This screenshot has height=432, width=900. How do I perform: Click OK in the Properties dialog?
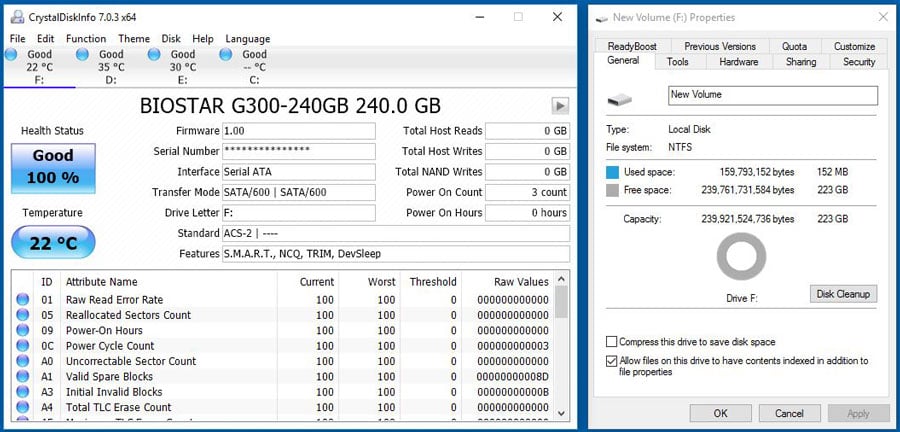720,413
